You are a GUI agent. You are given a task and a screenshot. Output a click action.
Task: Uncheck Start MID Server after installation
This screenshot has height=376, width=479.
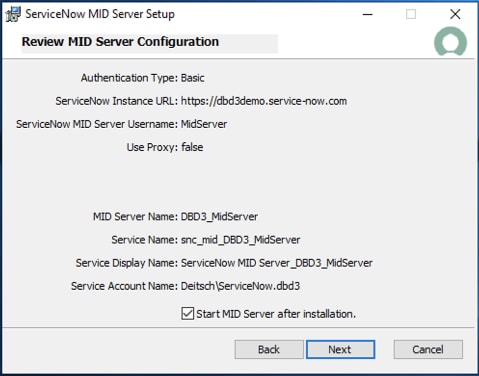(x=187, y=314)
